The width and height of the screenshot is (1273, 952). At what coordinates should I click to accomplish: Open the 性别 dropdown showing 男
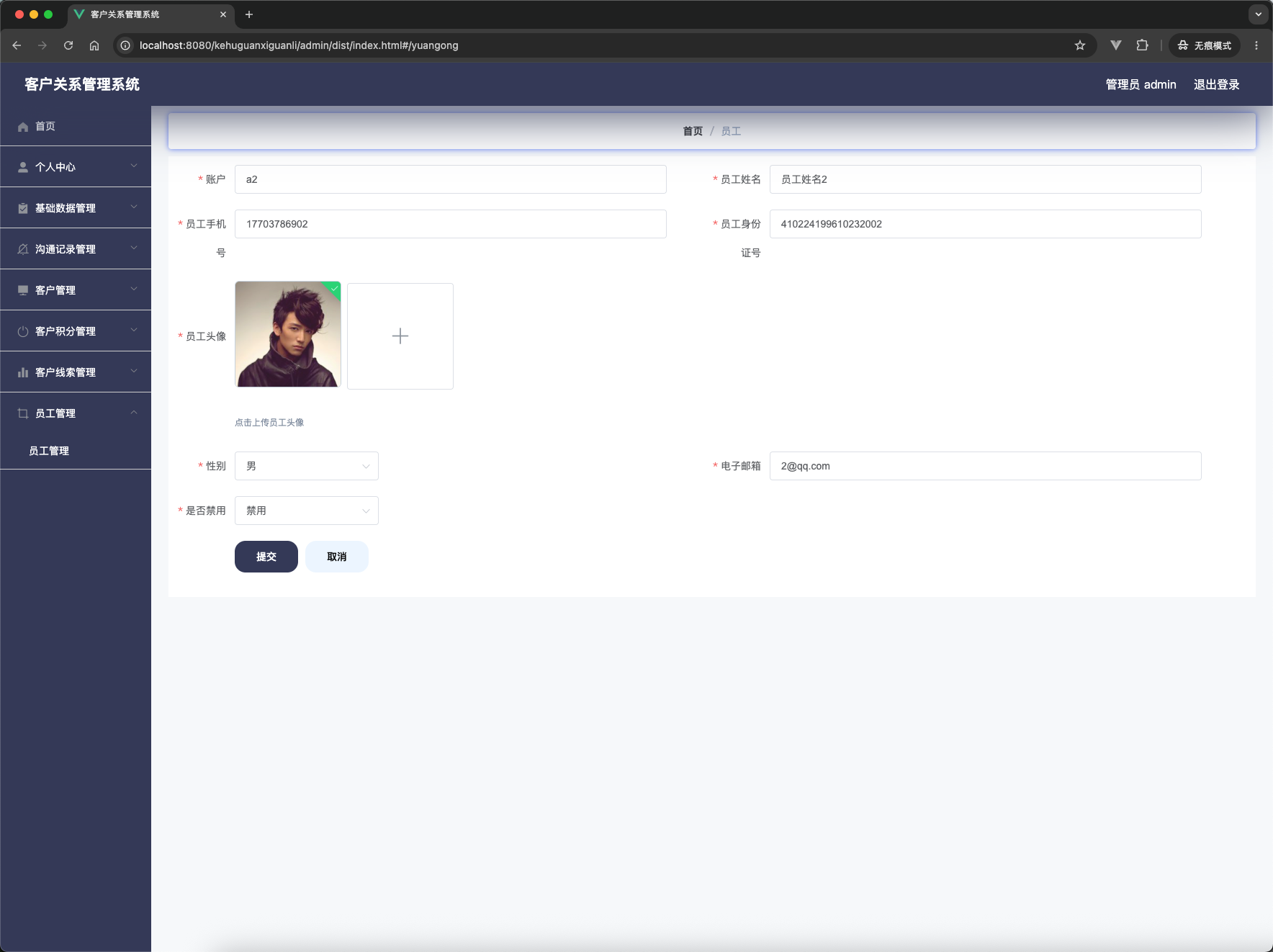(307, 466)
